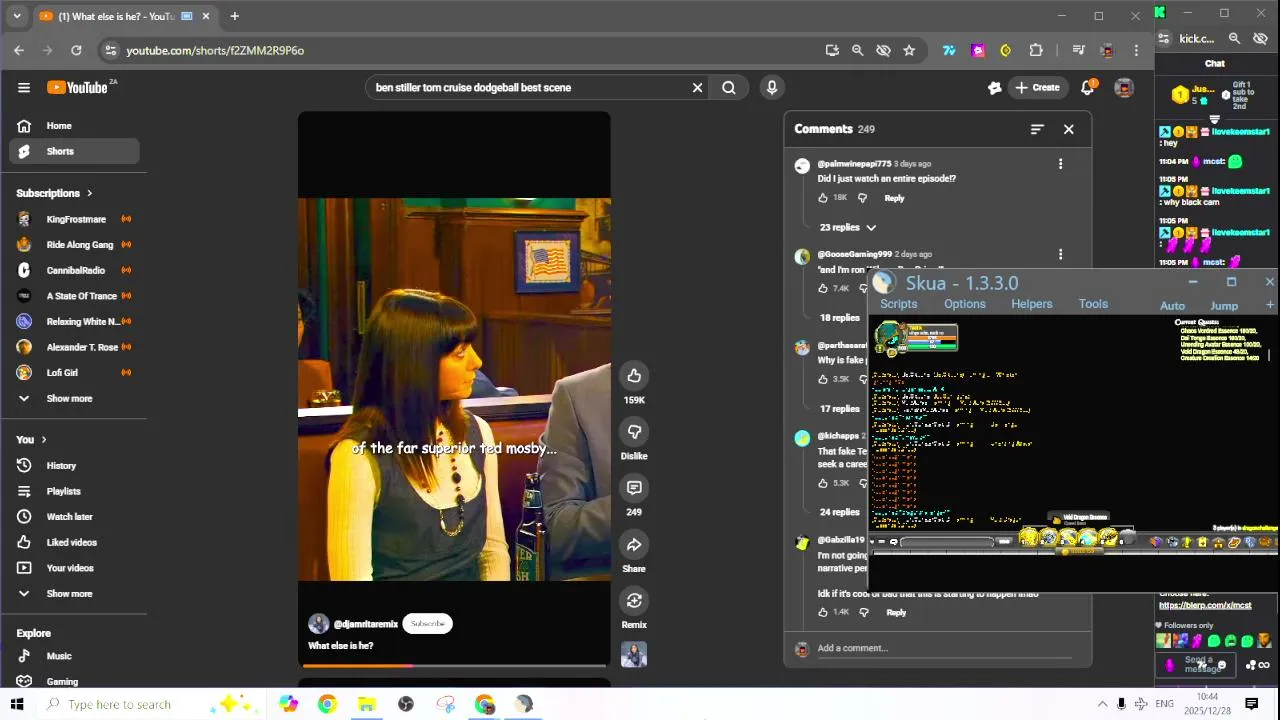Open the CannibalRadio subscription channel
The height and width of the screenshot is (720, 1280).
[x=74, y=271]
